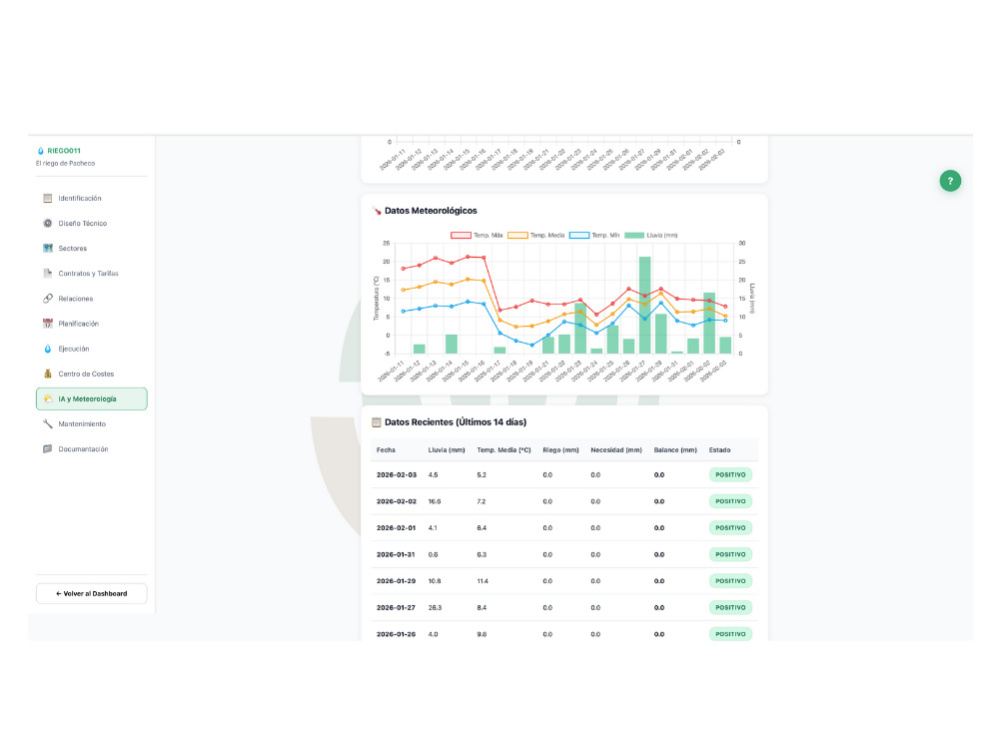Viewport: 1000px width, 750px height.
Task: Click the IA y Meteorología weather icon
Action: (x=48, y=399)
